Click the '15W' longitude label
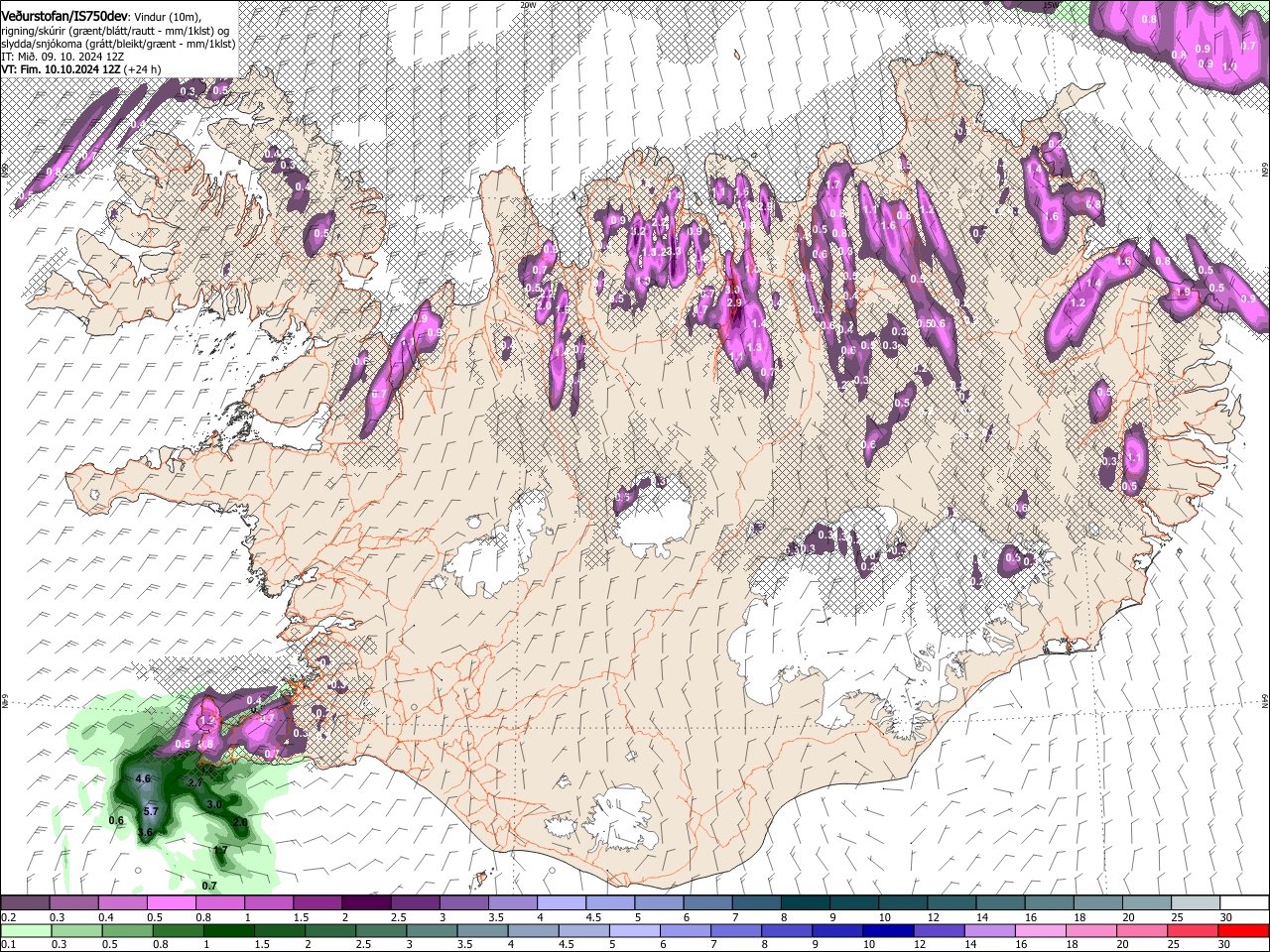The width and height of the screenshot is (1270, 952). [1050, 5]
